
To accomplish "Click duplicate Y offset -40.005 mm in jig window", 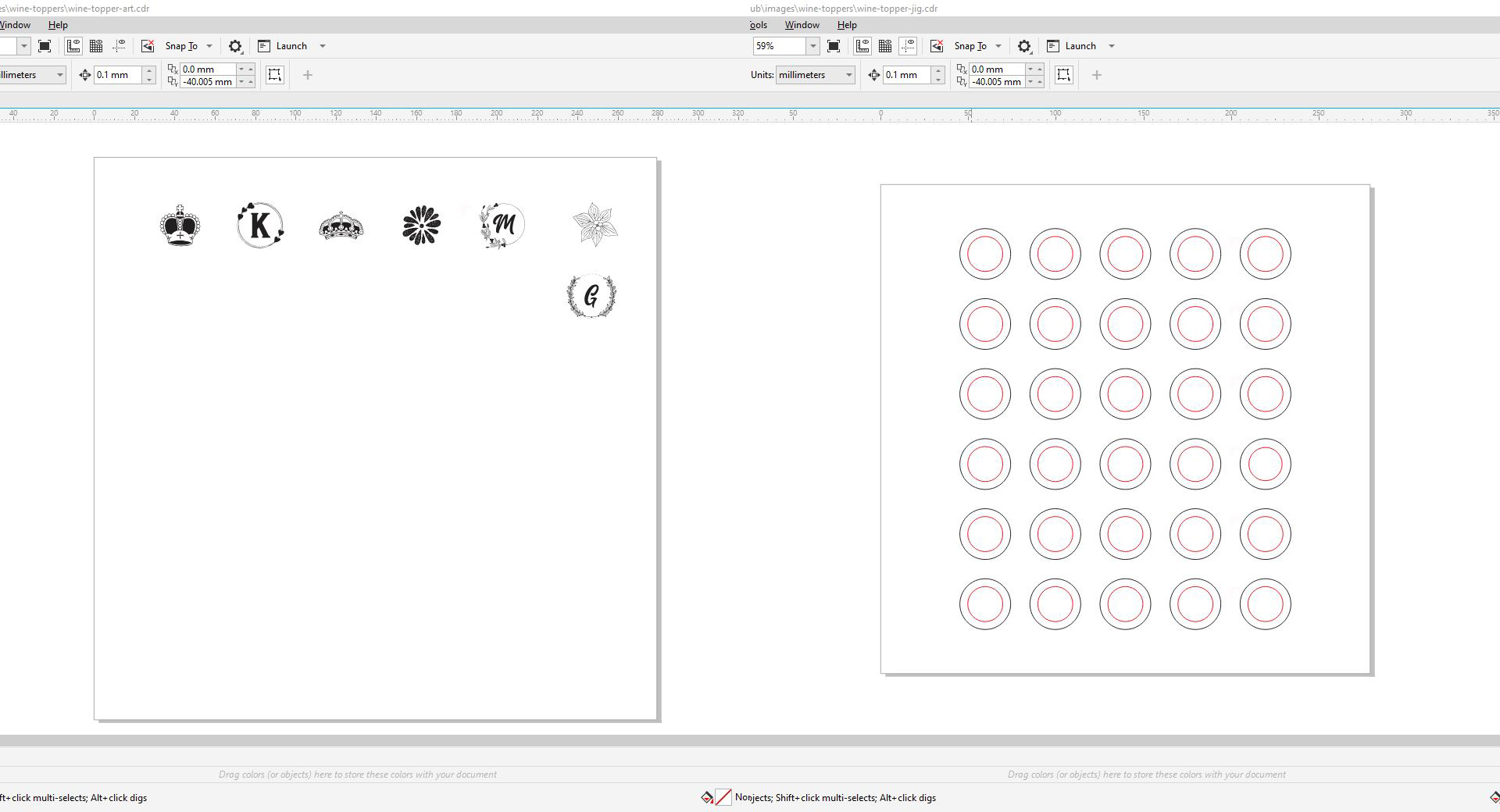I will [997, 82].
